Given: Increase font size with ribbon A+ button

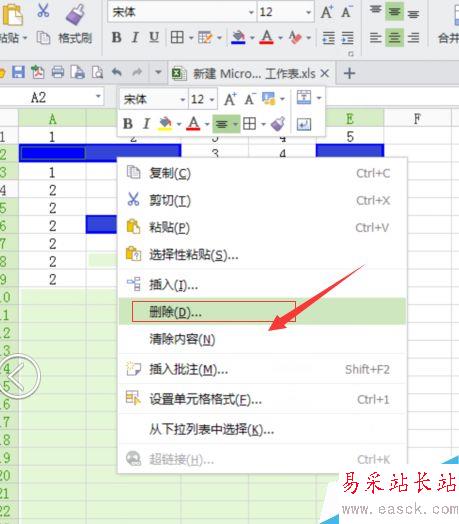Looking at the screenshot, I should coord(327,13).
